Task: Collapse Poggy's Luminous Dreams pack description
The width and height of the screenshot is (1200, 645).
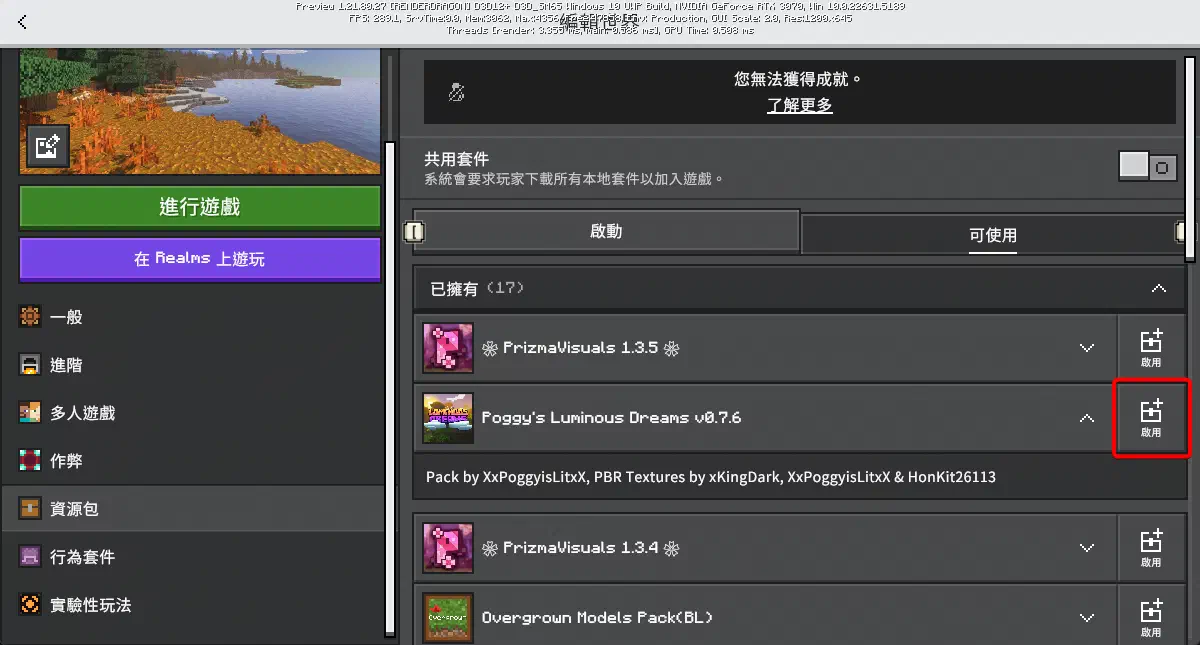Action: pos(1087,418)
